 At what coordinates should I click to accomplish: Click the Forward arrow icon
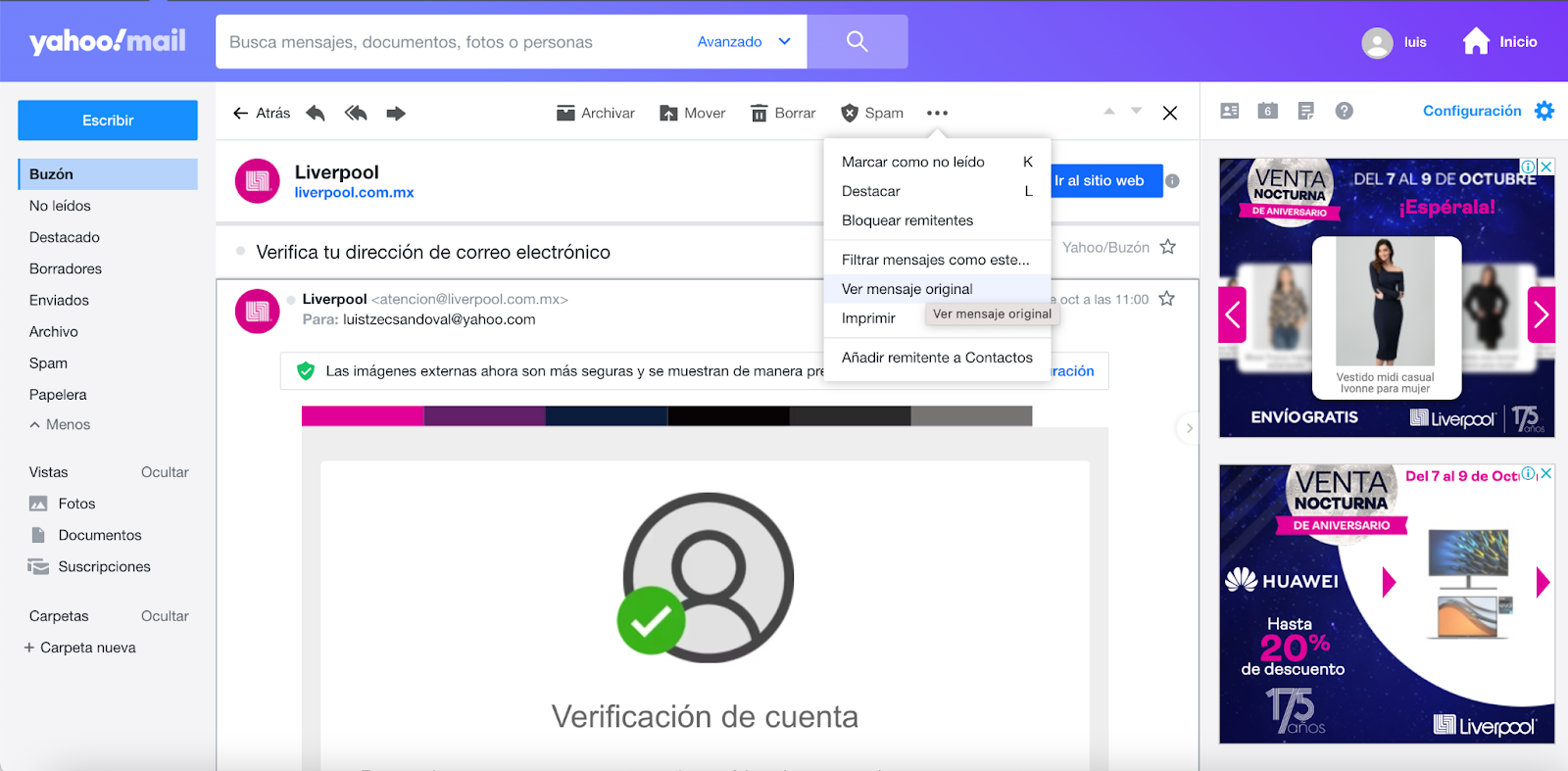pos(396,114)
